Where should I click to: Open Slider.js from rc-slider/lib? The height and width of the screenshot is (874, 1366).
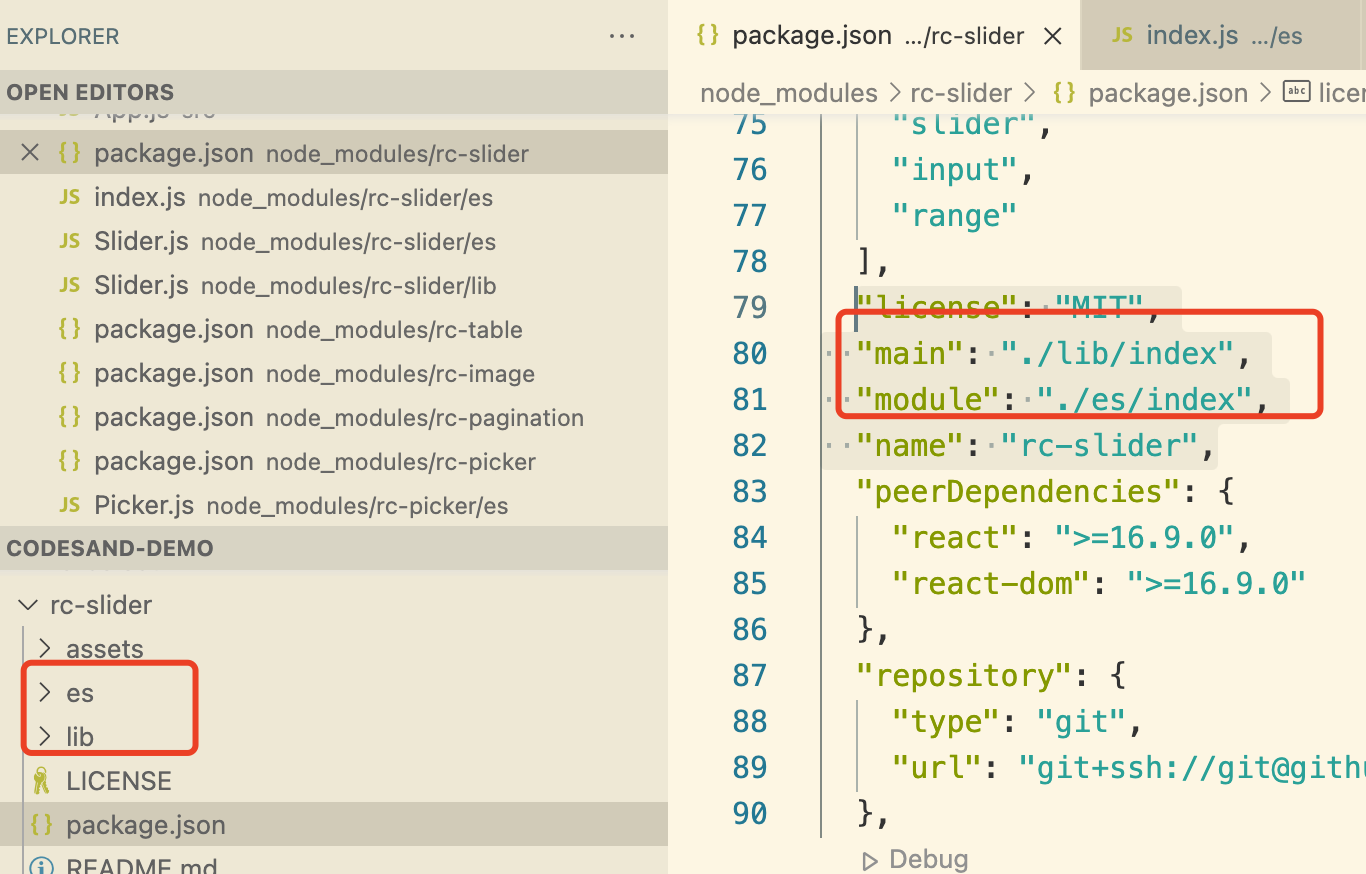[x=141, y=286]
